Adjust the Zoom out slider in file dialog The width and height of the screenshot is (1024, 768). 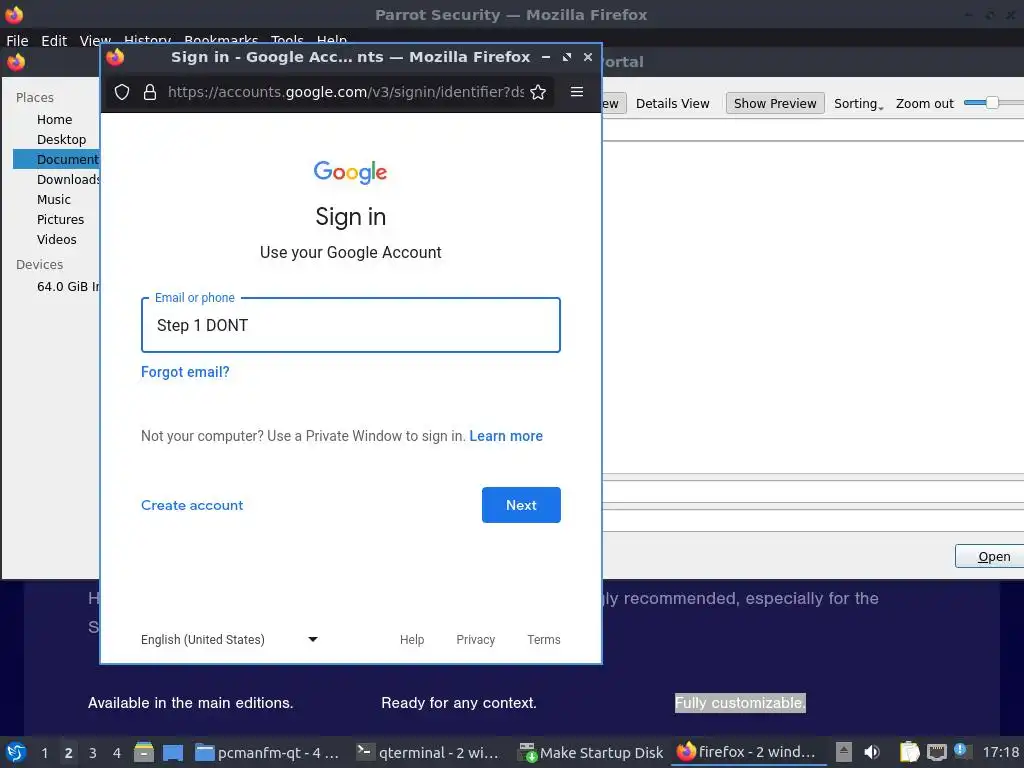(992, 103)
